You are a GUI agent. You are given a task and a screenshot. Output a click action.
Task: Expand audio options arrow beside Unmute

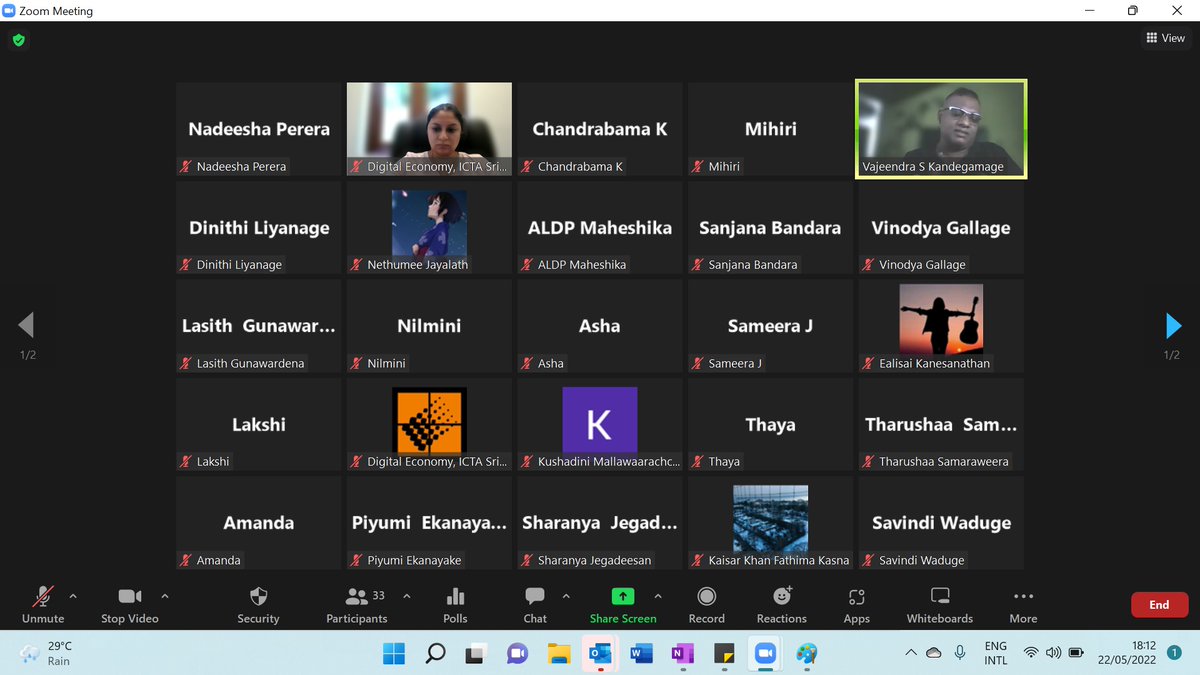click(73, 596)
